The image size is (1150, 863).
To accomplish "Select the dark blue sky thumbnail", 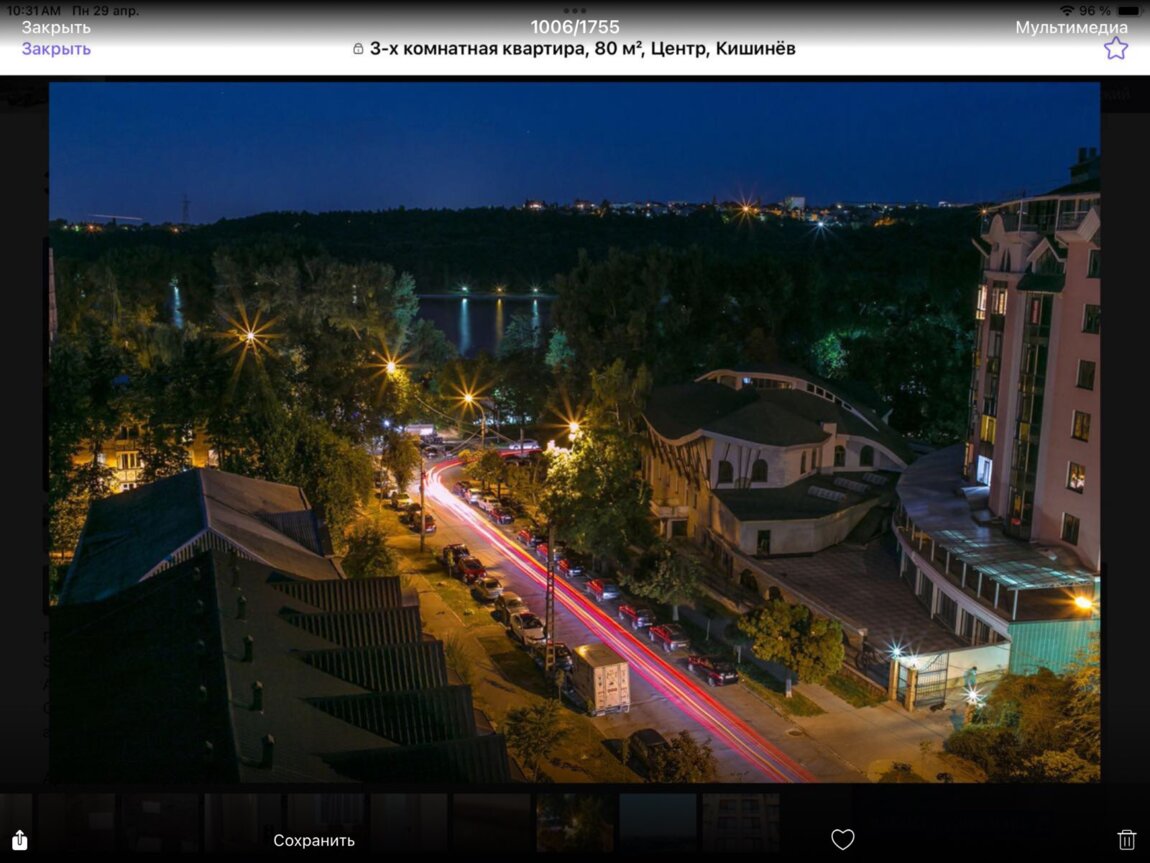I will [x=658, y=822].
